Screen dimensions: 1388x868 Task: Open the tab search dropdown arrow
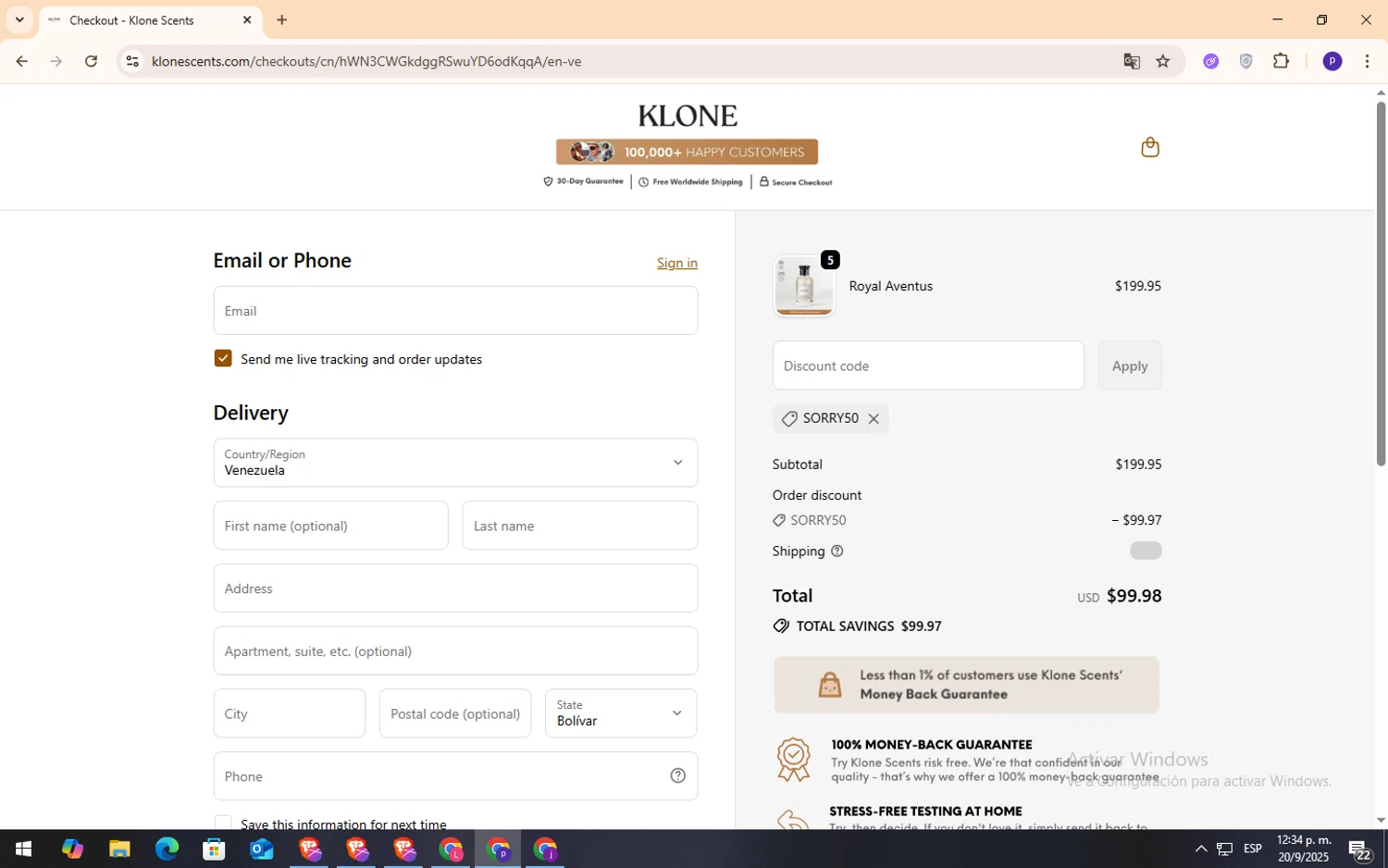(19, 19)
